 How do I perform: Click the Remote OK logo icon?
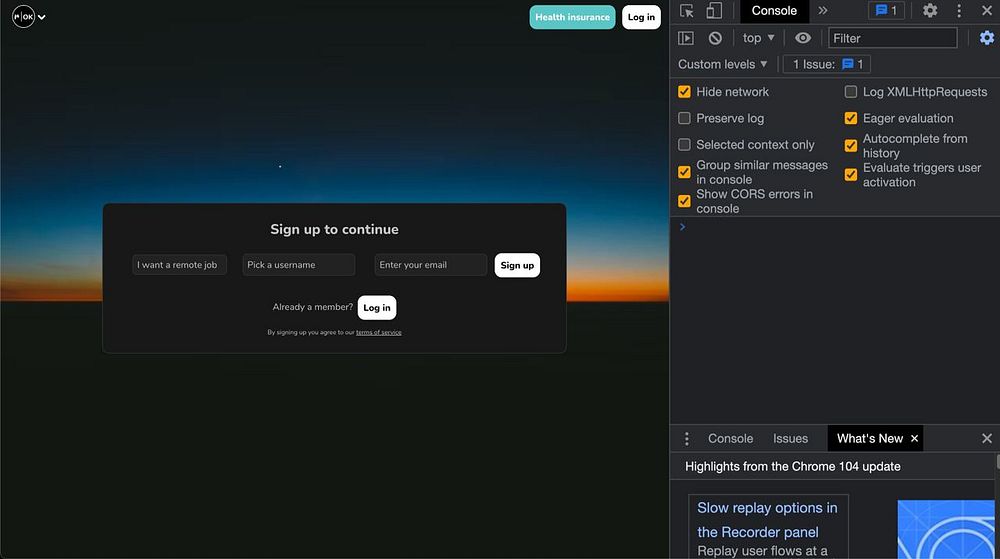pos(24,17)
